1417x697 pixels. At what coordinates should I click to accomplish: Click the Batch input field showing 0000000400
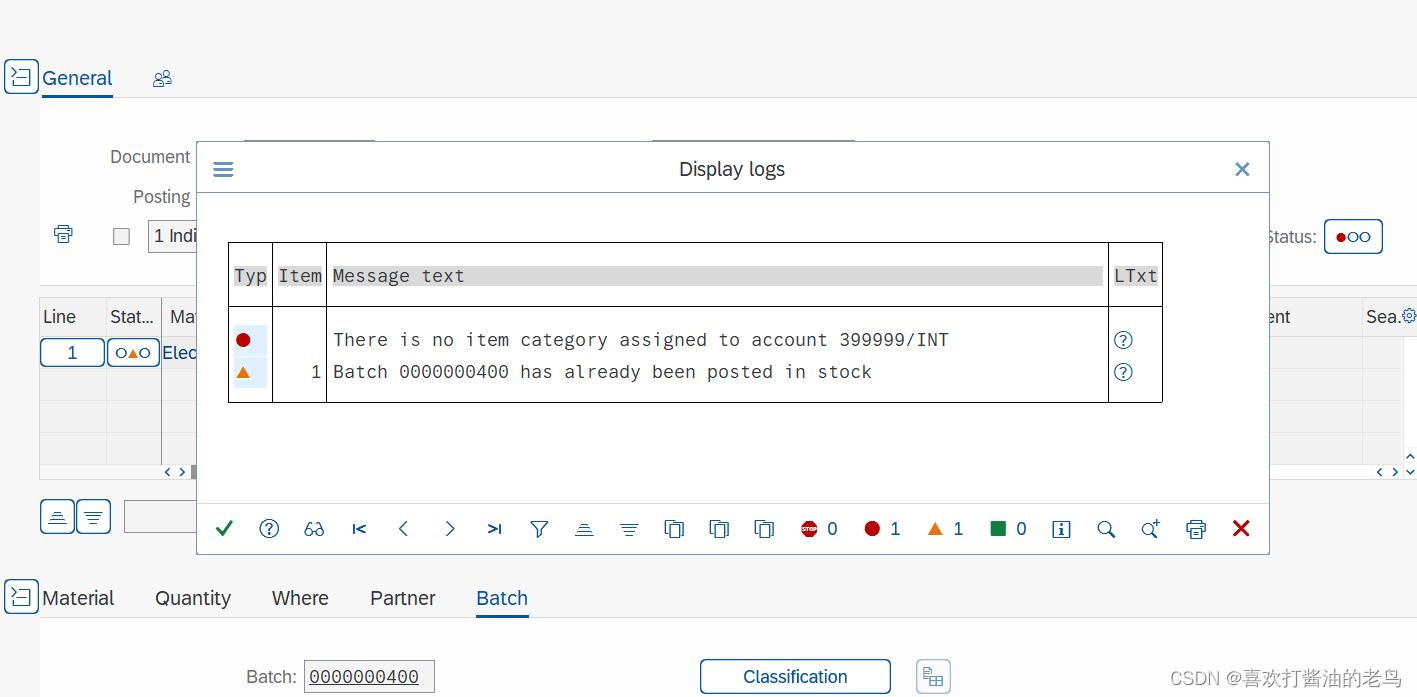pos(369,676)
